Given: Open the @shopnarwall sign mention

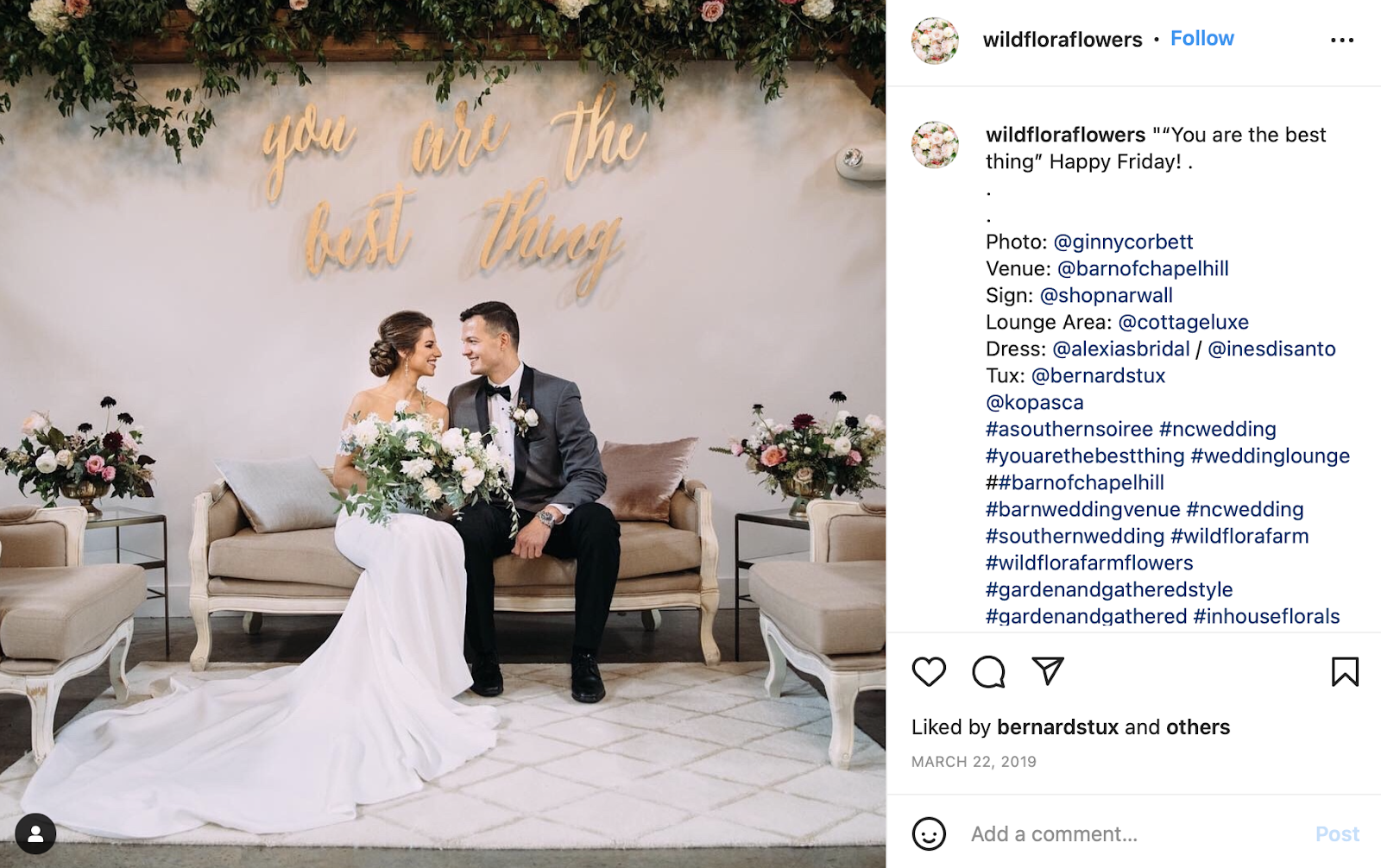Looking at the screenshot, I should [x=1106, y=295].
